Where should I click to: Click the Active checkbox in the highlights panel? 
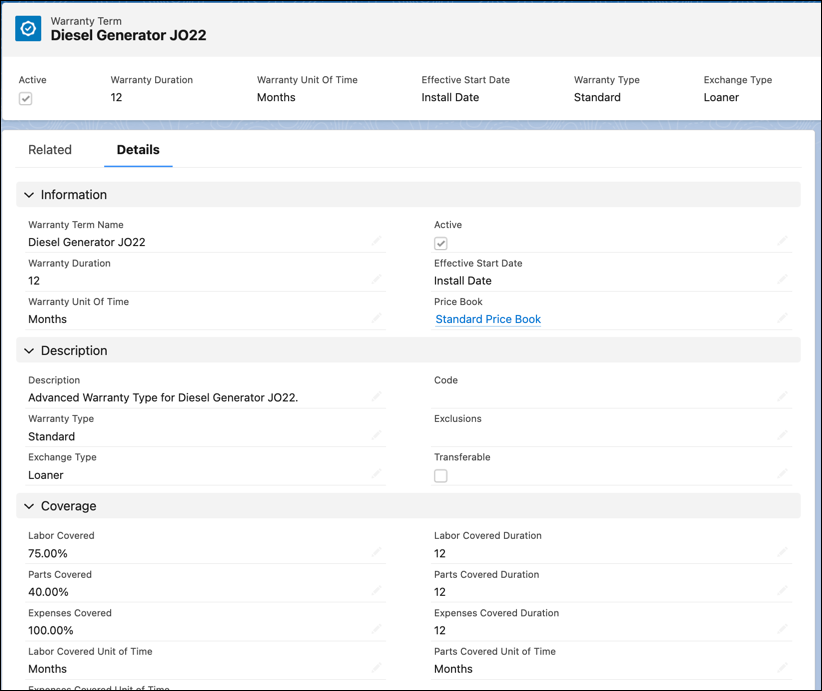point(25,98)
